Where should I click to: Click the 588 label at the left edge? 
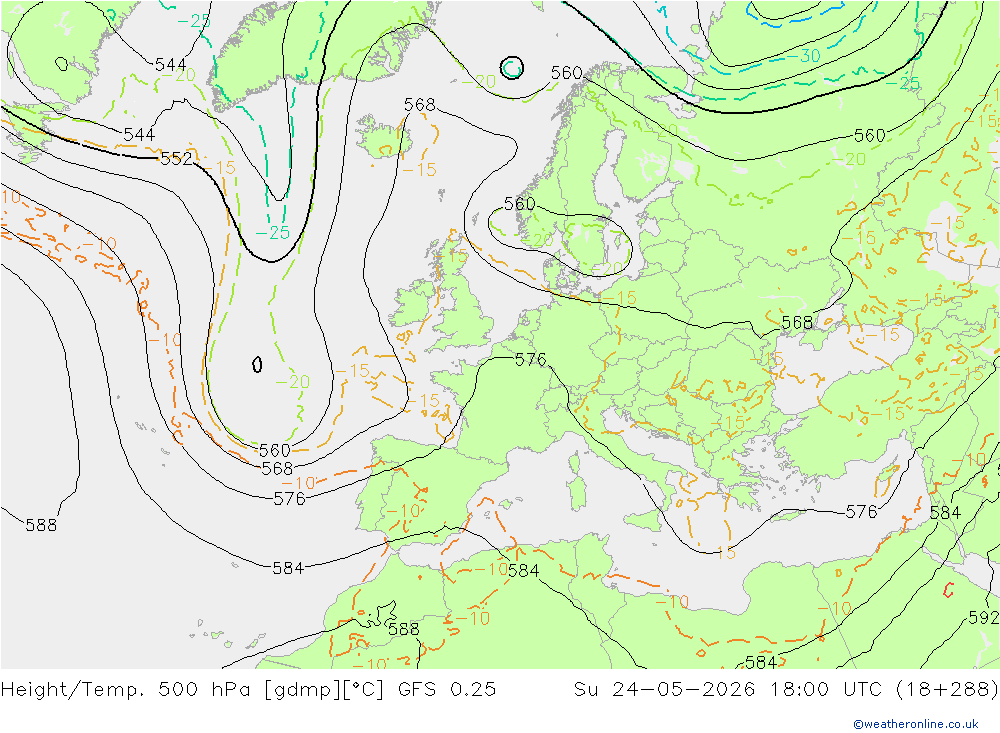click(41, 524)
